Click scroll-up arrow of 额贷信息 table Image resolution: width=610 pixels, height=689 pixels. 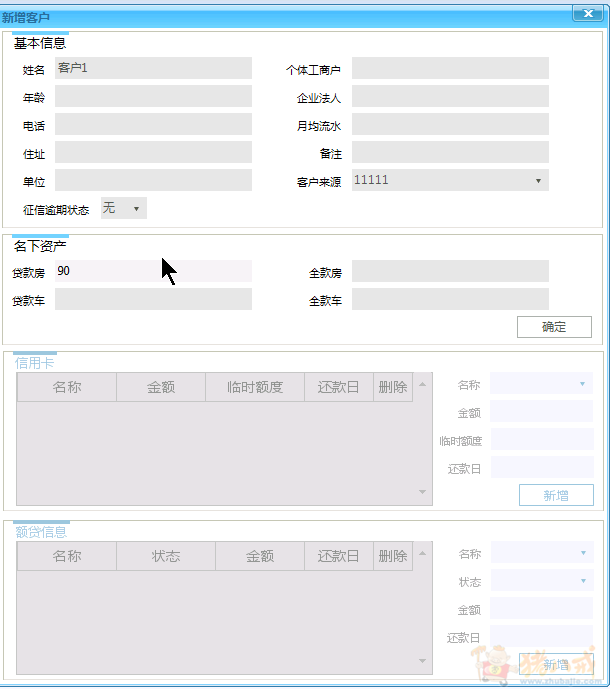pos(422,553)
